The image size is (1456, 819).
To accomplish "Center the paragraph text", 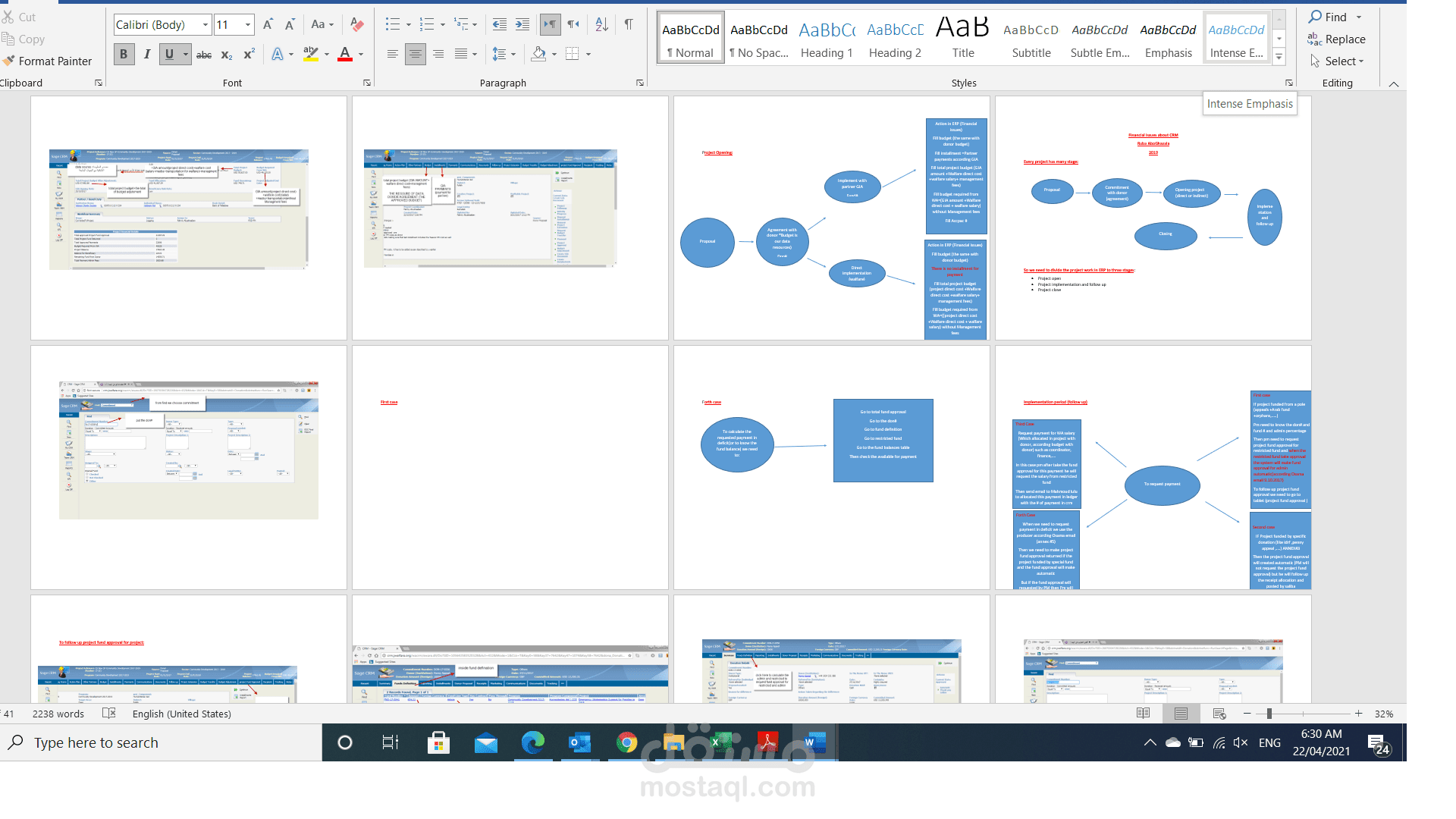I will point(415,54).
